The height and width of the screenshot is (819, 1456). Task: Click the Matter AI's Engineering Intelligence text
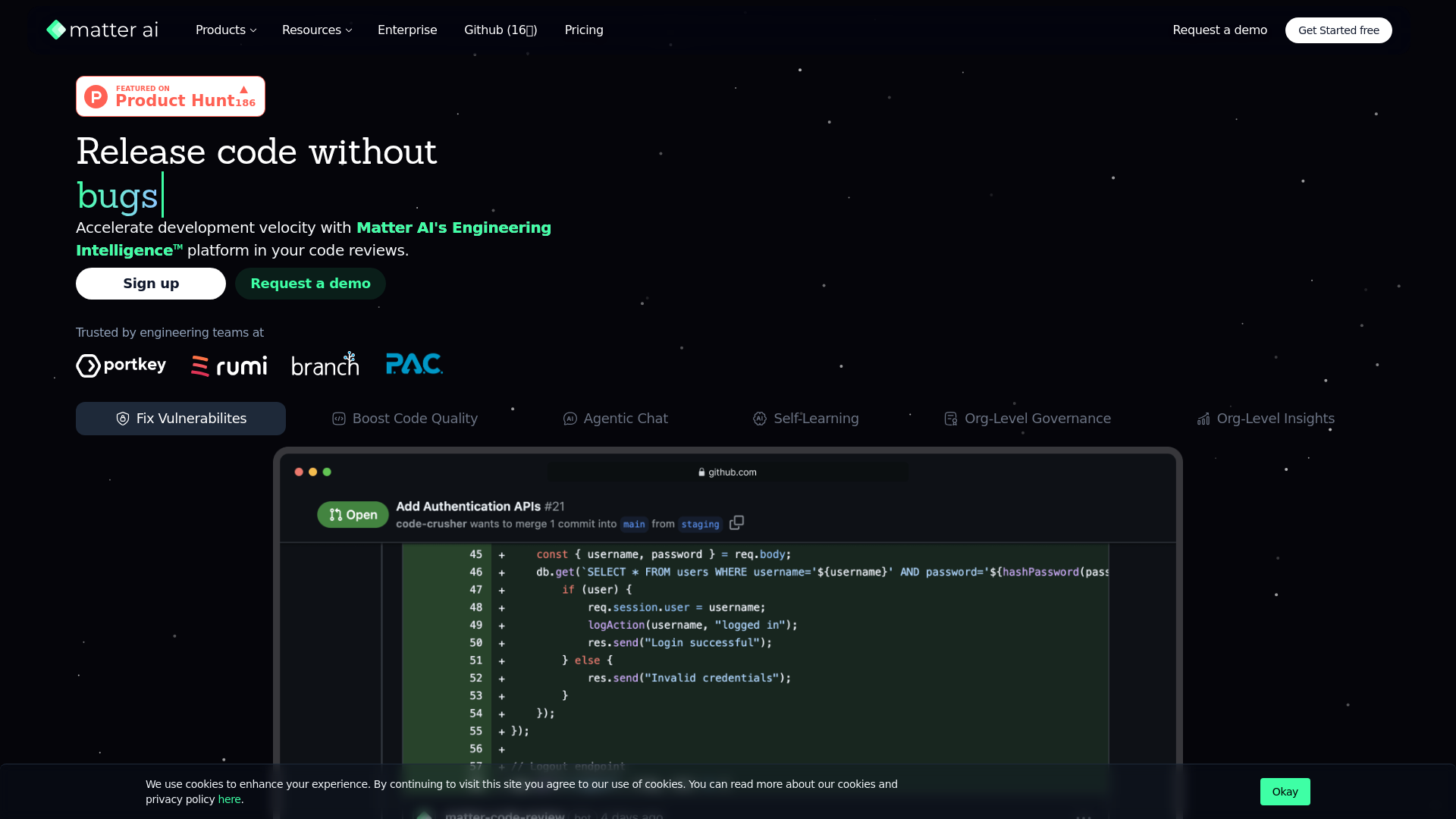pos(313,239)
